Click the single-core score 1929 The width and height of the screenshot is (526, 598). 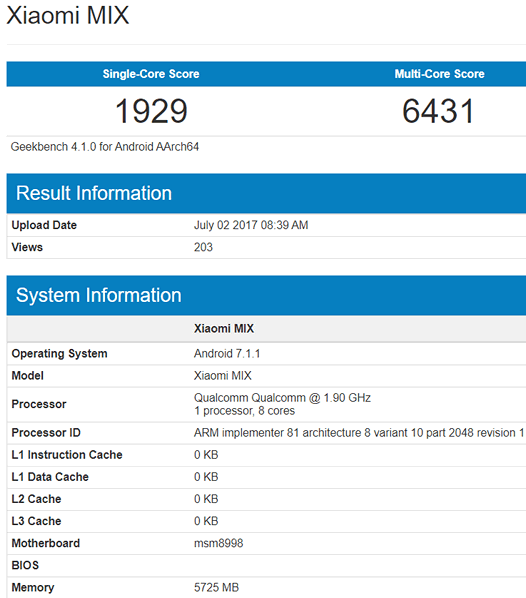(x=151, y=111)
